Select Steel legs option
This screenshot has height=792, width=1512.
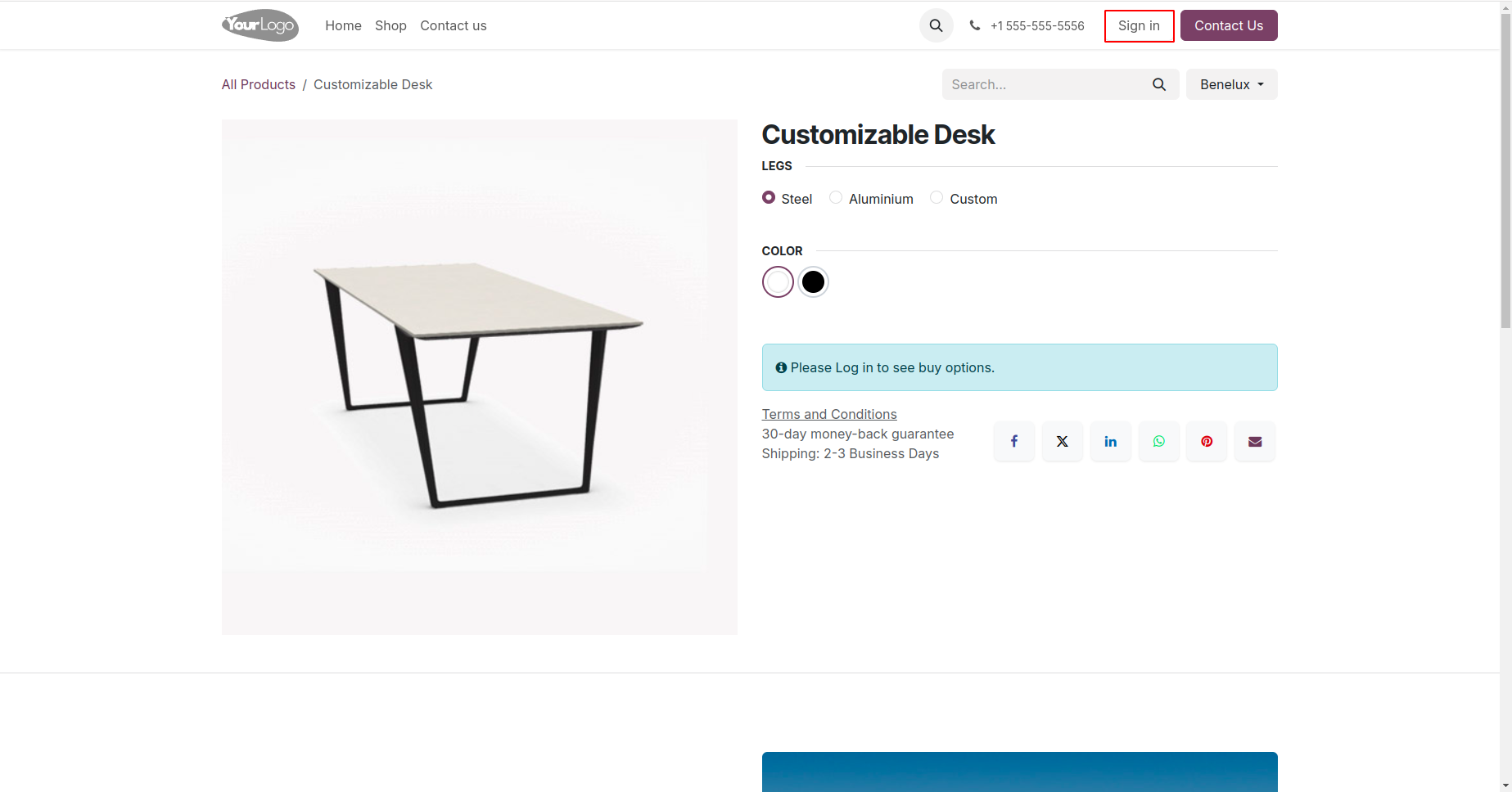pos(769,198)
